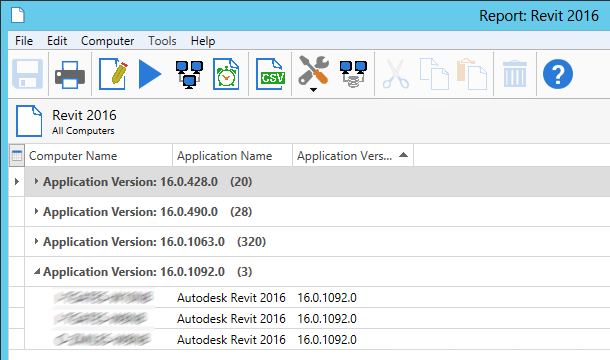Viewport: 610px width, 360px height.
Task: Click the document icon in the title bar
Action: (x=18, y=15)
